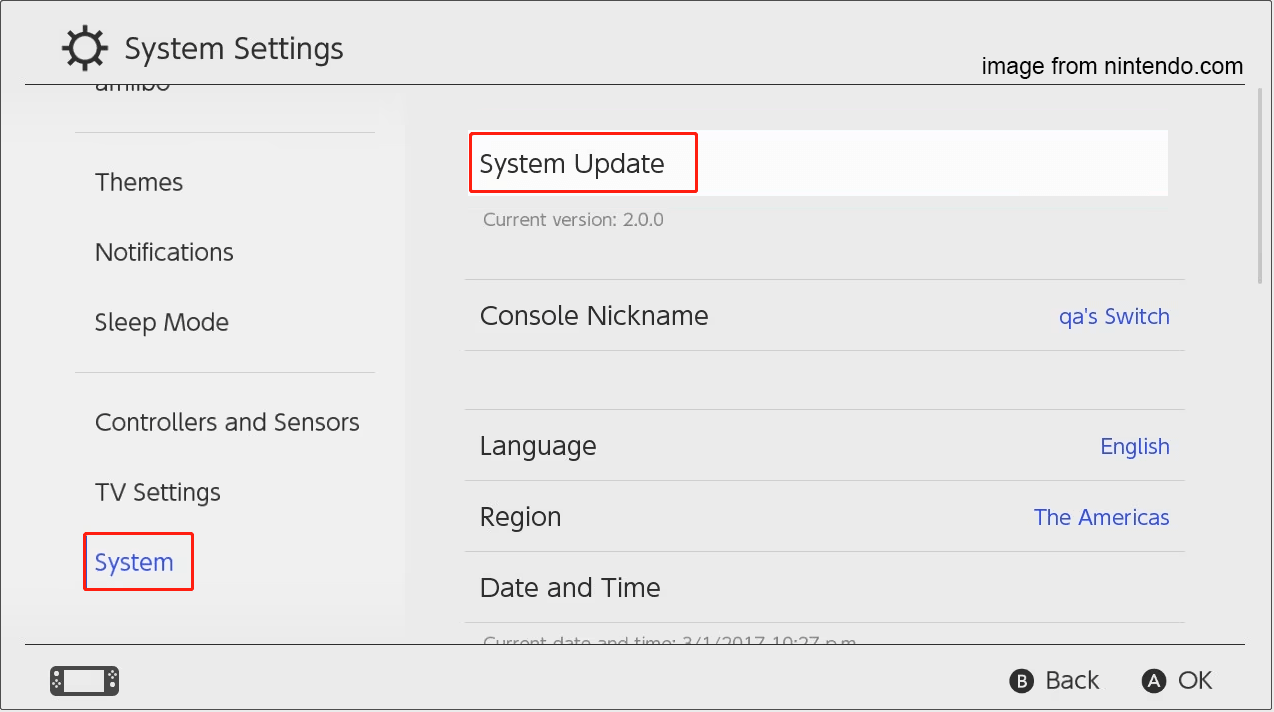Image resolution: width=1274 pixels, height=712 pixels.
Task: Open Notifications settings
Action: tap(164, 252)
